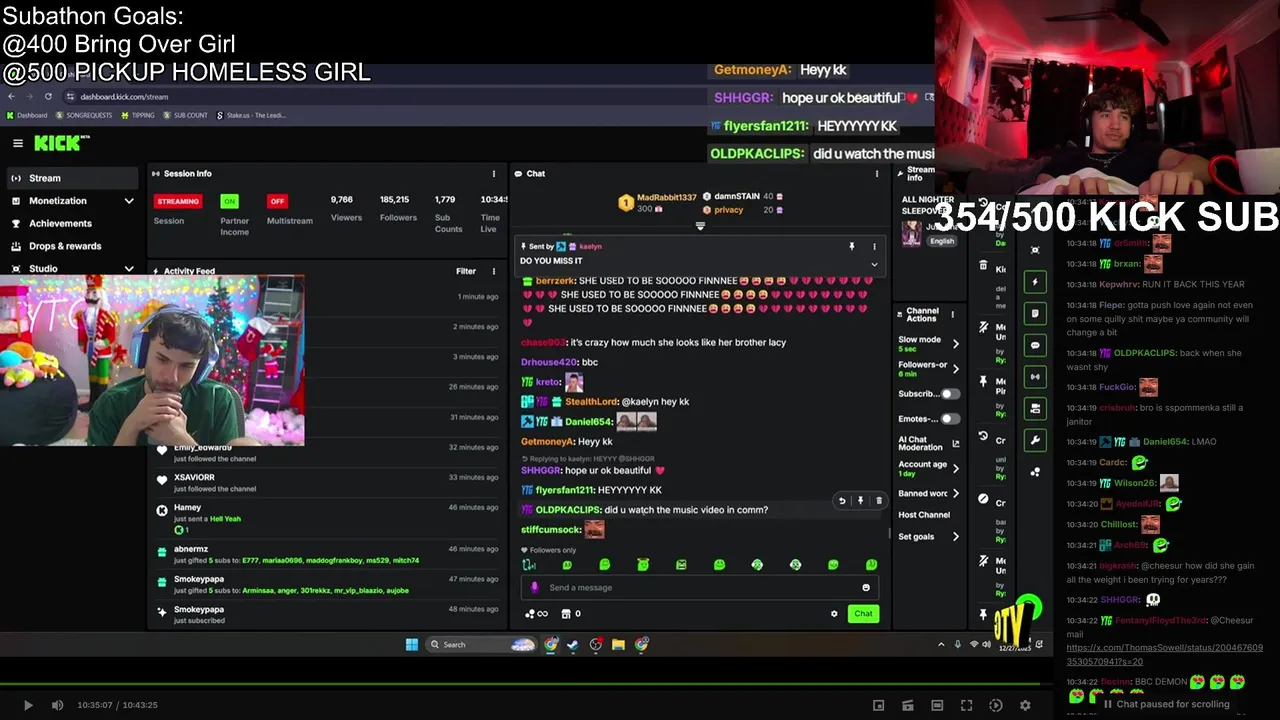Collapse the pinned message chevron
This screenshot has width=1280, height=720.
click(x=874, y=265)
